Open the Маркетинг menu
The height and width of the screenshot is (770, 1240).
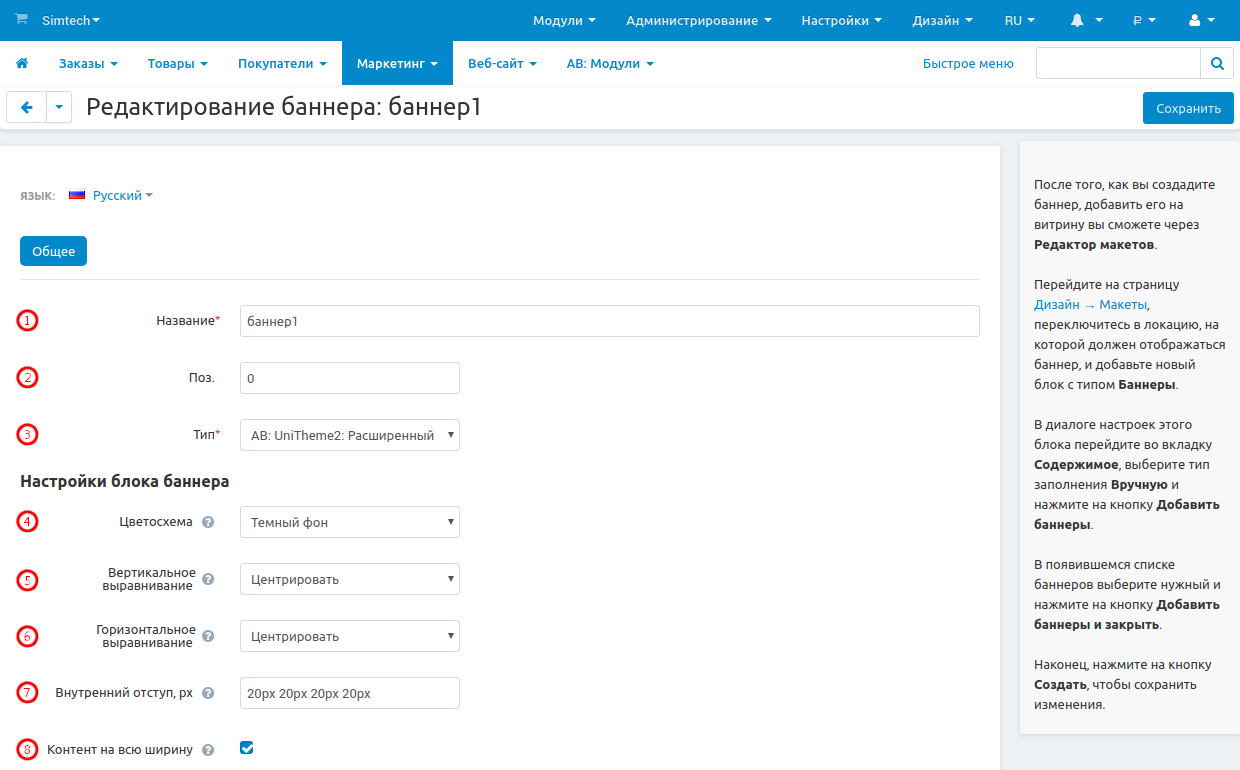(x=397, y=64)
